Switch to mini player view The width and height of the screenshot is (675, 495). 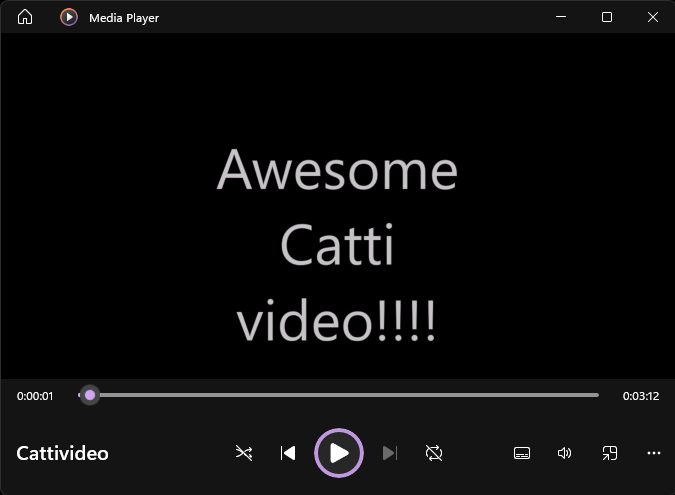[610, 453]
